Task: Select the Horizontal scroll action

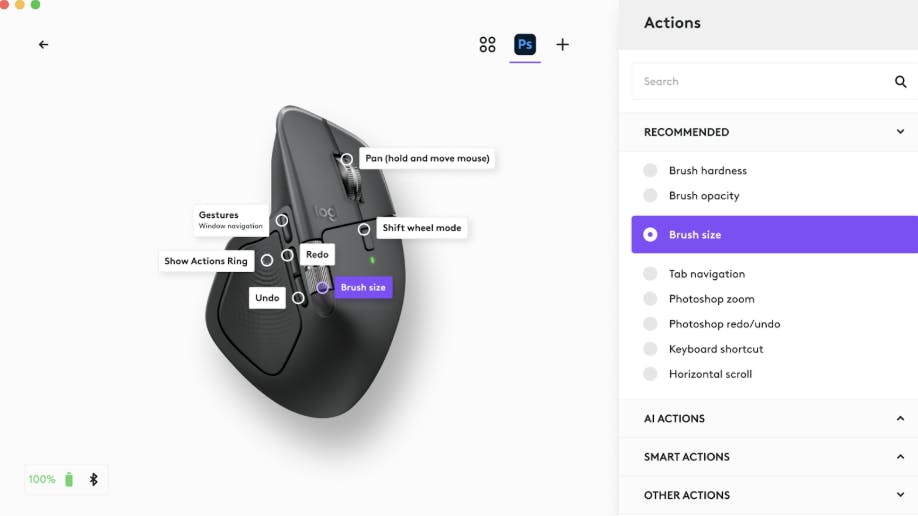Action: [x=710, y=374]
